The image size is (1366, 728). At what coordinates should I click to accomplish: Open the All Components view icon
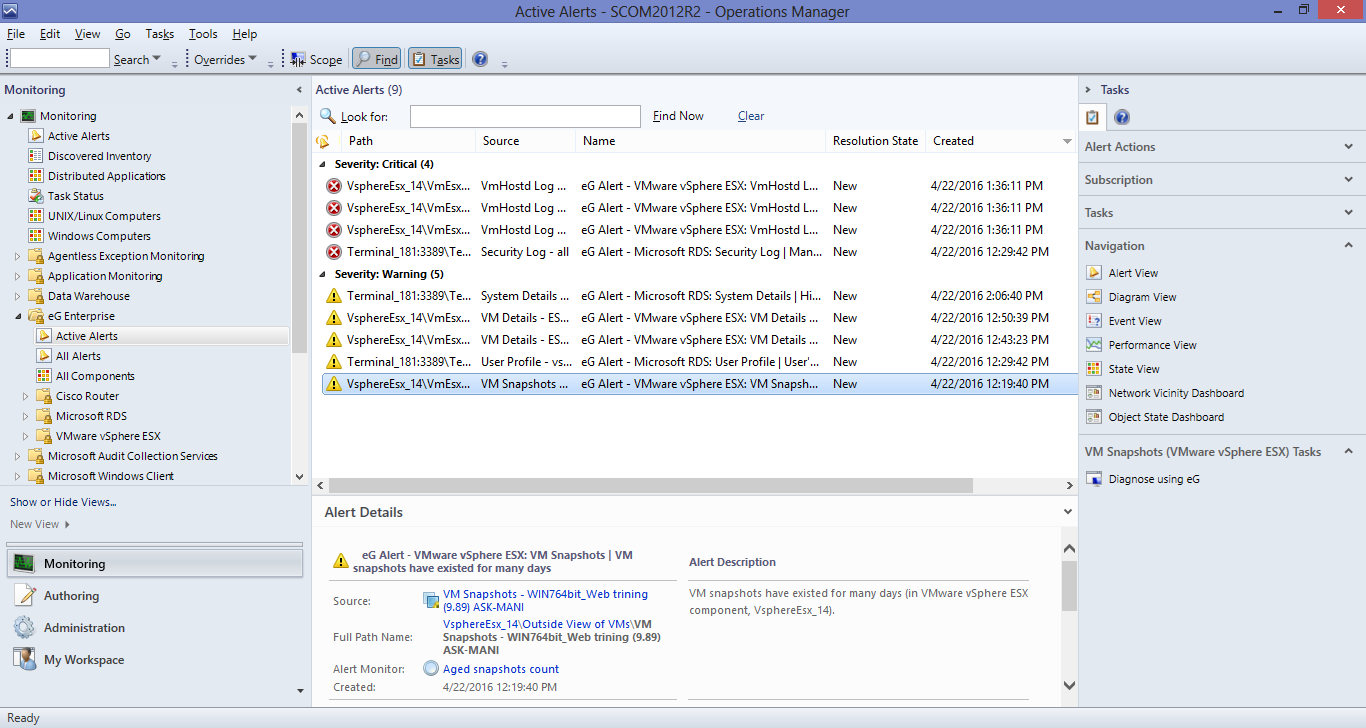click(x=44, y=376)
